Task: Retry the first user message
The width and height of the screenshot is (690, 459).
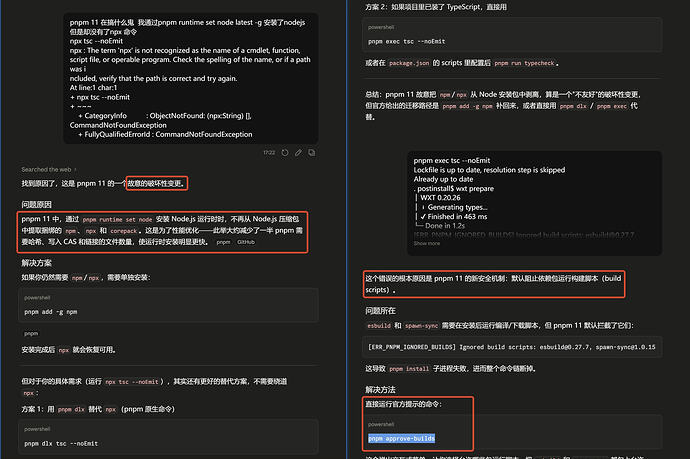Action: tap(285, 153)
